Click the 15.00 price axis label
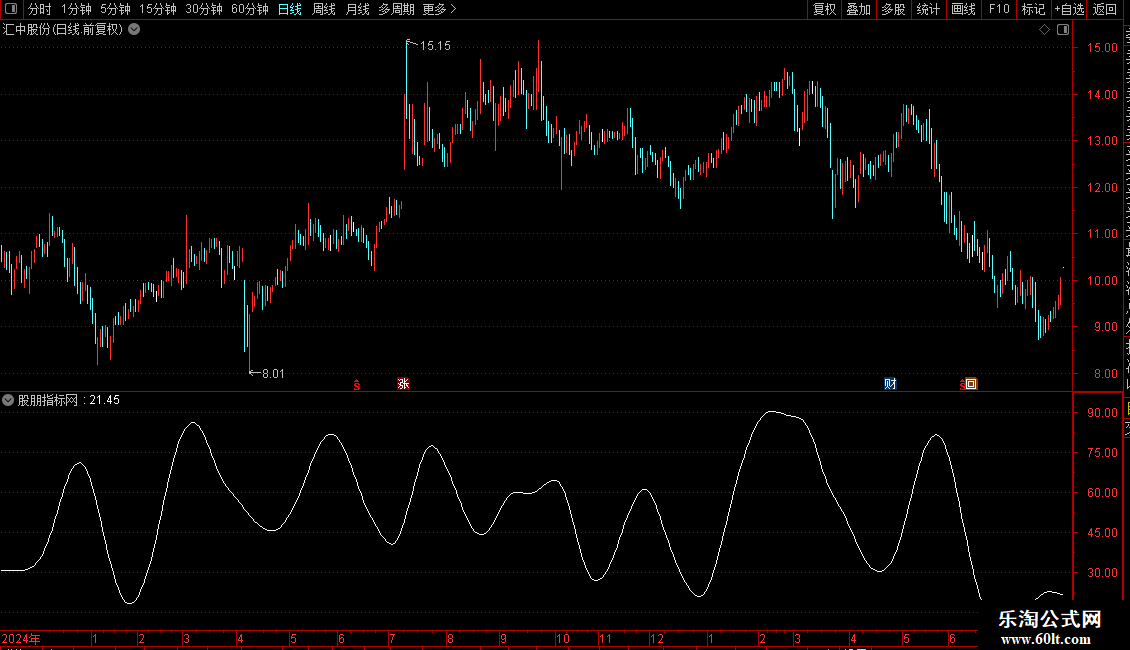Screen dimensions: 1130x650 coord(1103,48)
